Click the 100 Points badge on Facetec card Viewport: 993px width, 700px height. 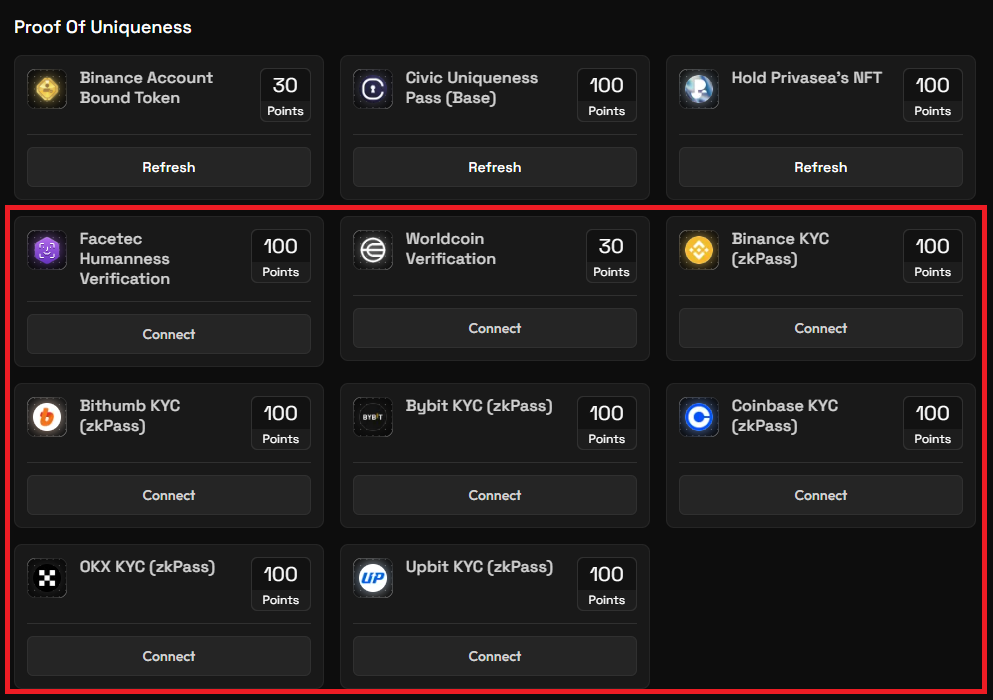click(x=281, y=256)
